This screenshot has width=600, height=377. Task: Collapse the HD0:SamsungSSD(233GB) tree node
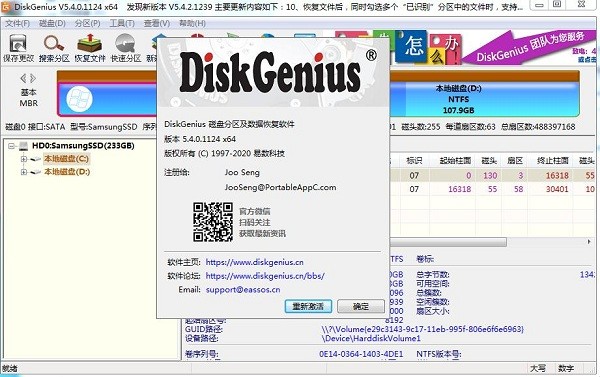pos(11,146)
